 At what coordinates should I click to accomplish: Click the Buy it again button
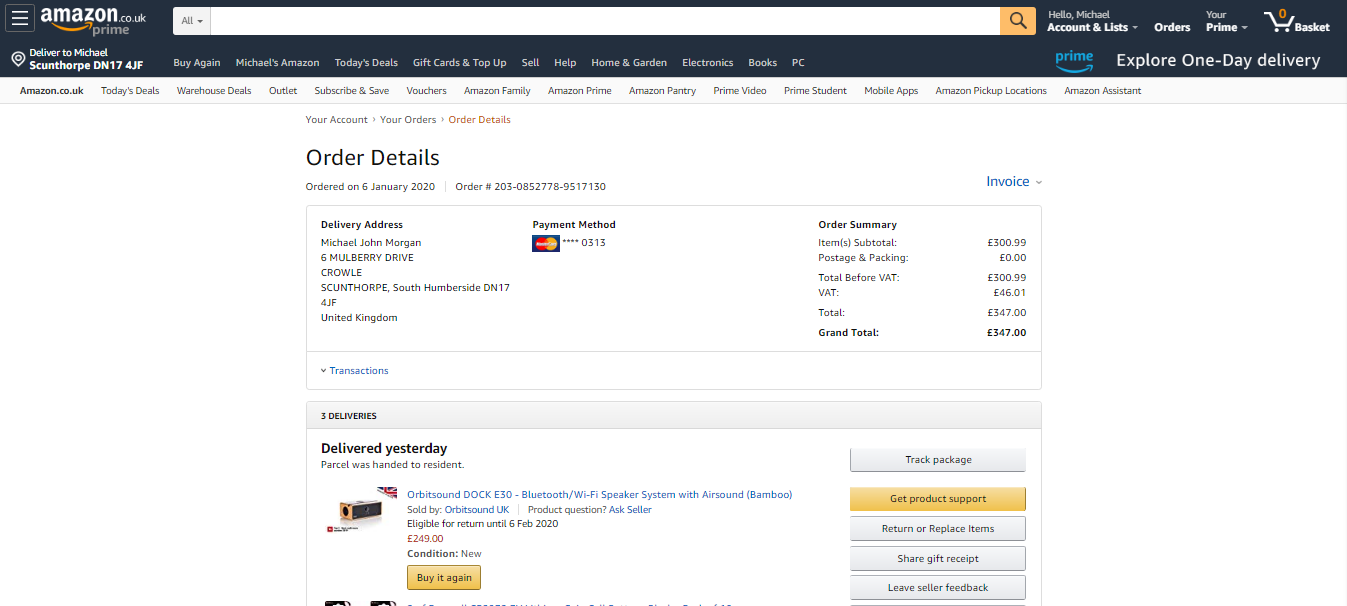(x=444, y=578)
